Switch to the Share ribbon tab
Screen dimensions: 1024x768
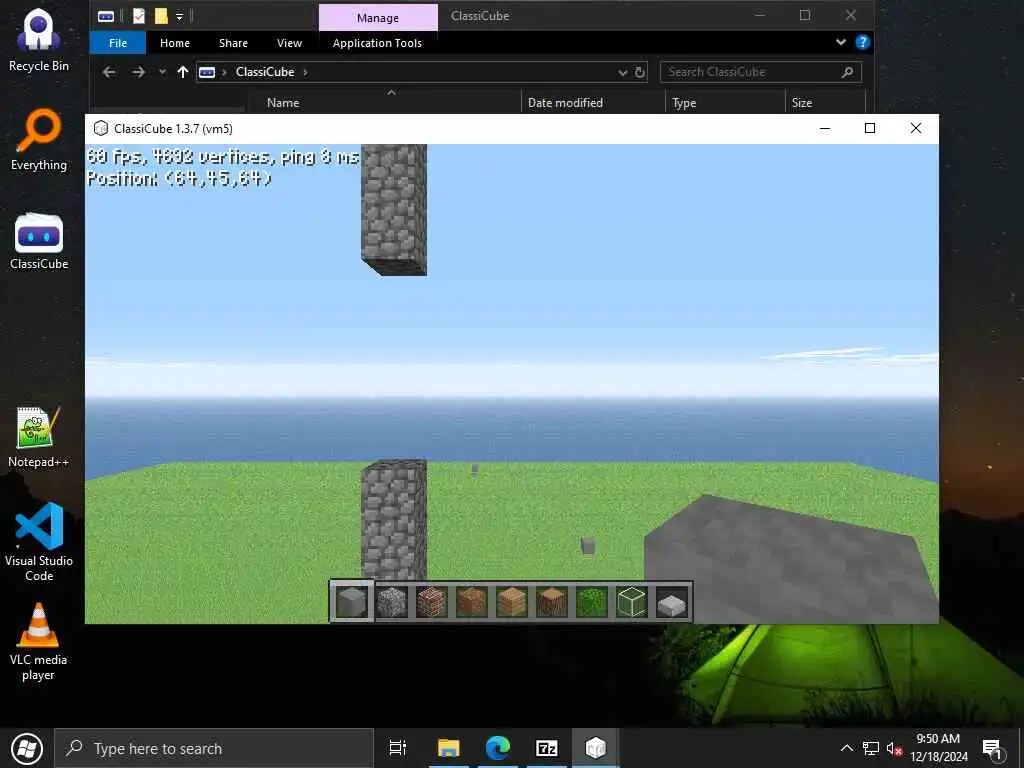233,43
